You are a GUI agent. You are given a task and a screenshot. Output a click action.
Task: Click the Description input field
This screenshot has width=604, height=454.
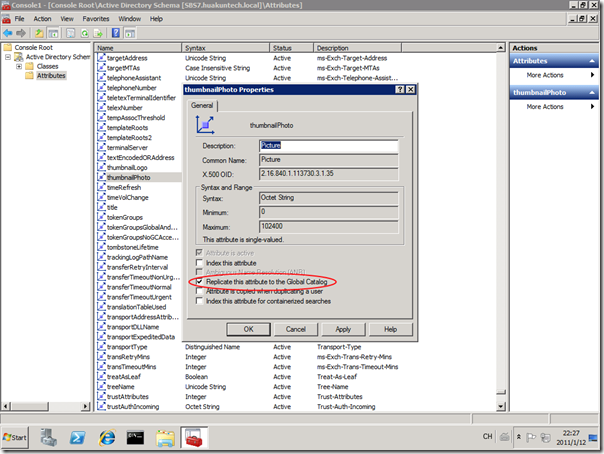tap(329, 146)
